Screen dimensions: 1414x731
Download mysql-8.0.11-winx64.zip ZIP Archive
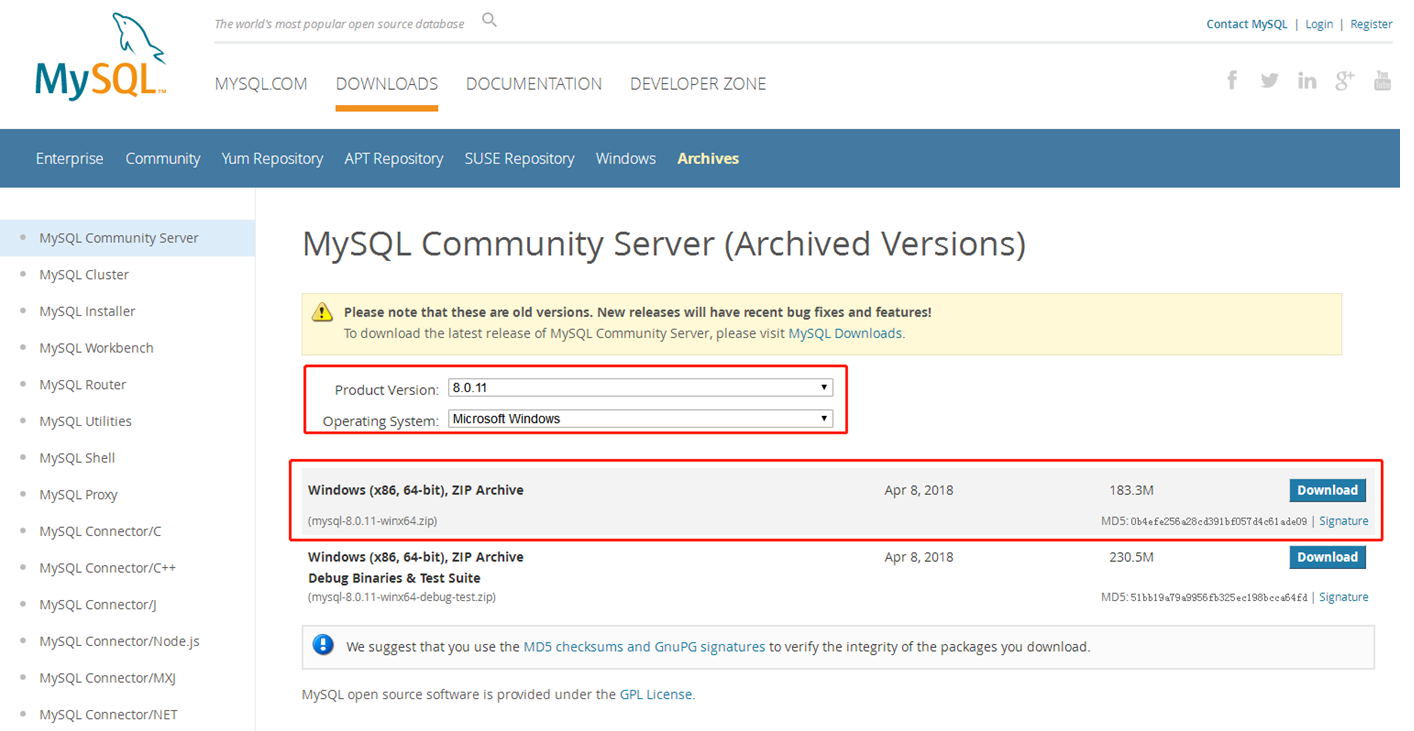tap(1327, 490)
